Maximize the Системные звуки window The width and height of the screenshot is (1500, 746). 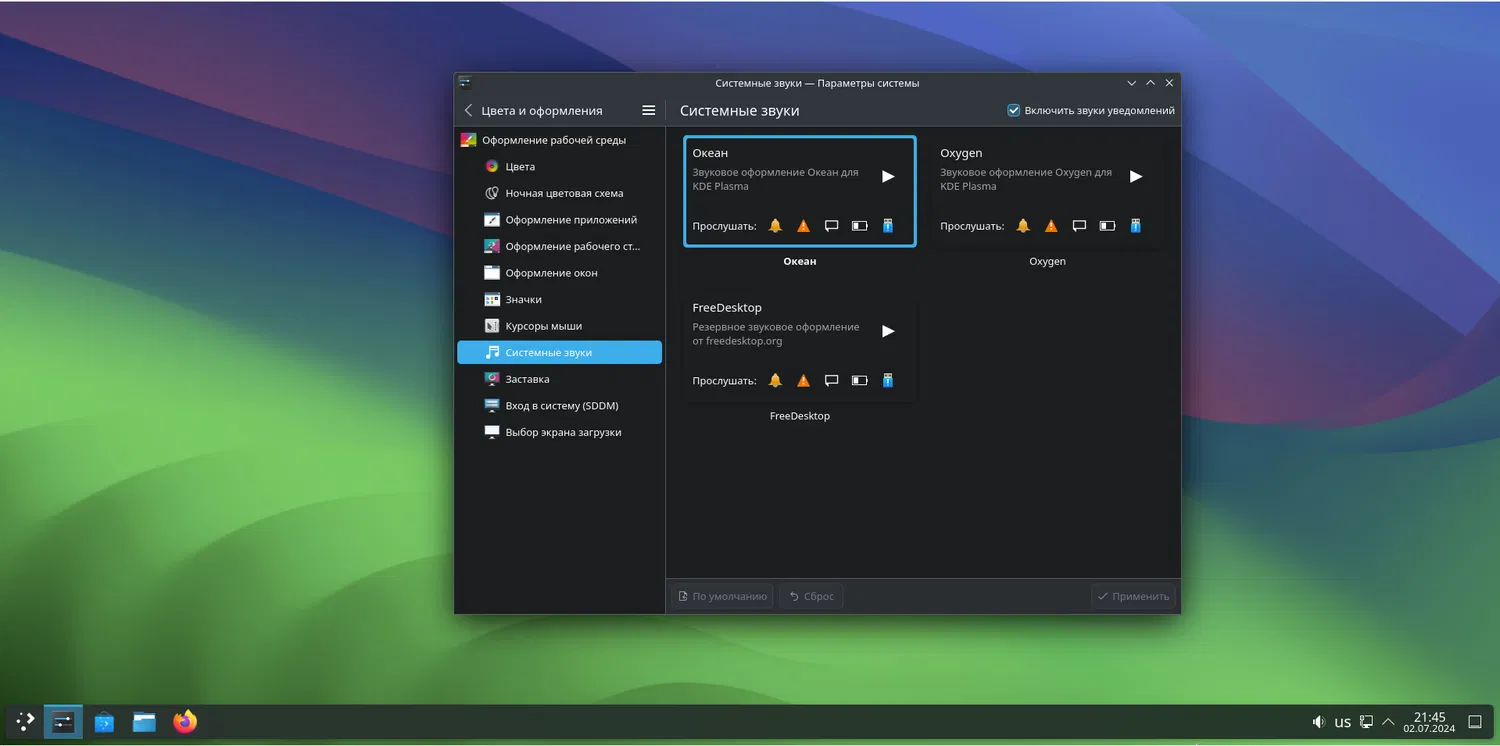pos(1151,83)
